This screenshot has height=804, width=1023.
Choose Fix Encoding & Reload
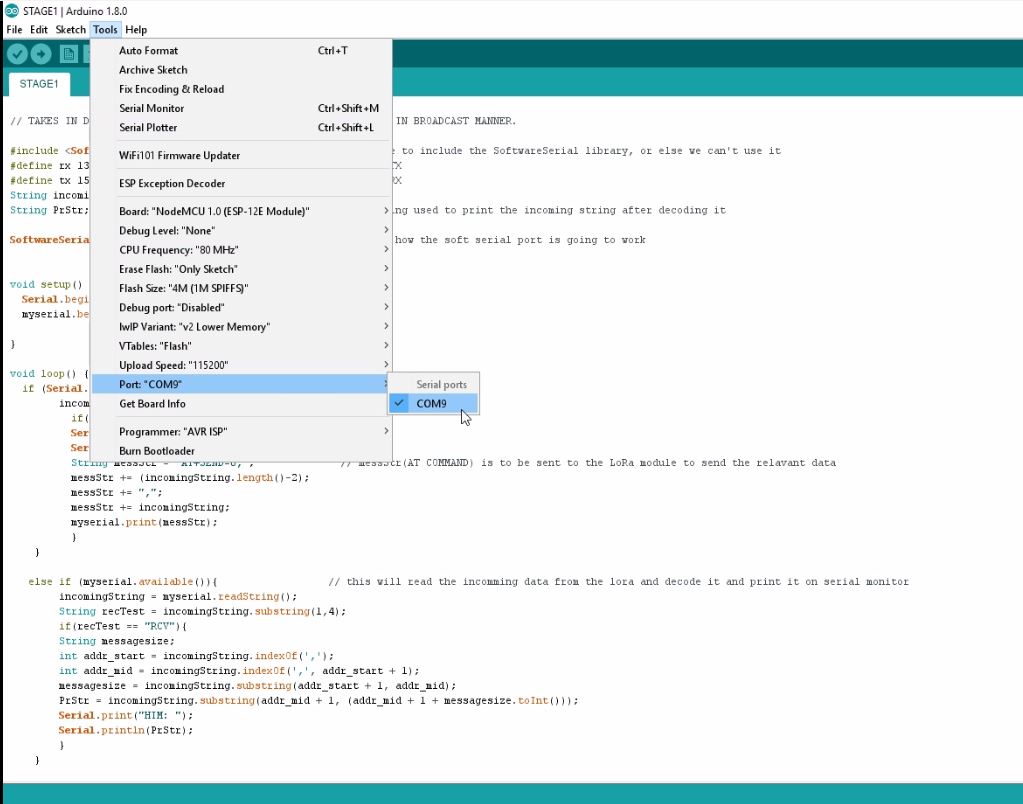click(241, 89)
